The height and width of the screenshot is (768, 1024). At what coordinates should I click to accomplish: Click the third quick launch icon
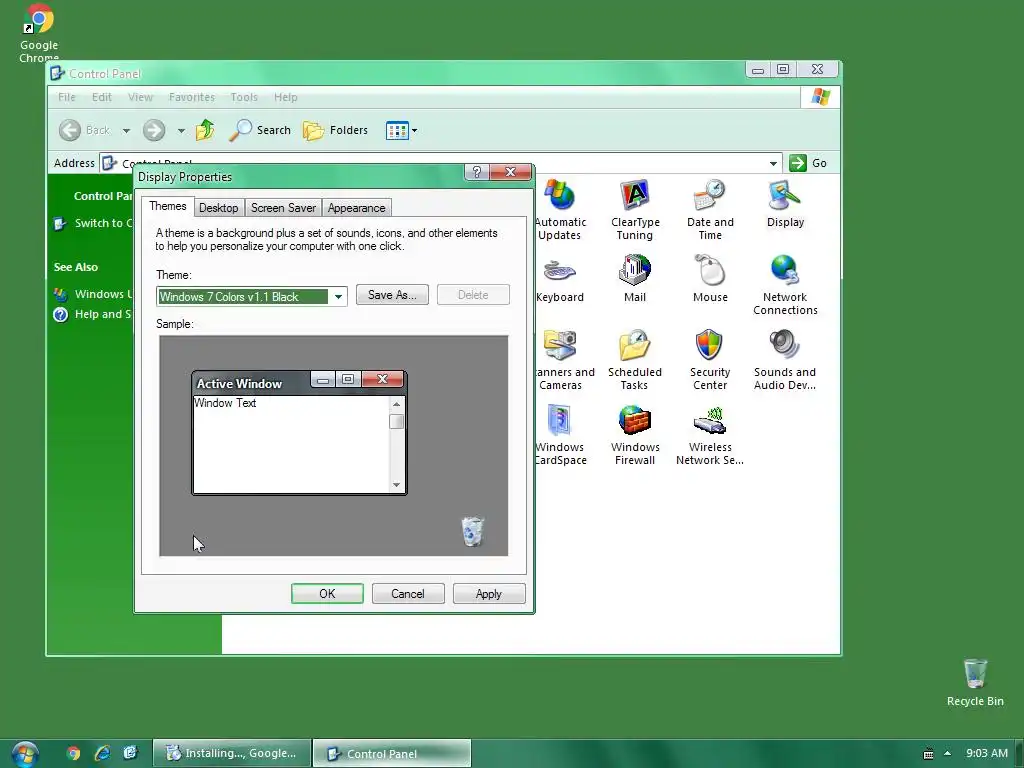click(x=131, y=753)
